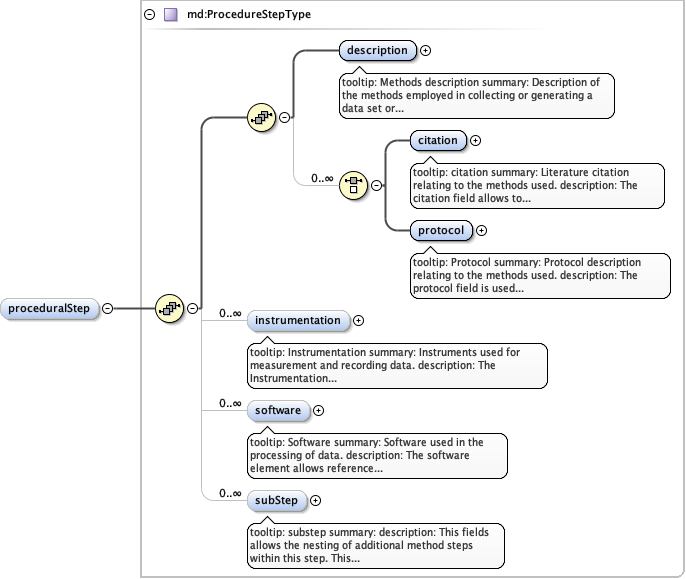
Task: Select the proceduralStep element
Action: 50,309
